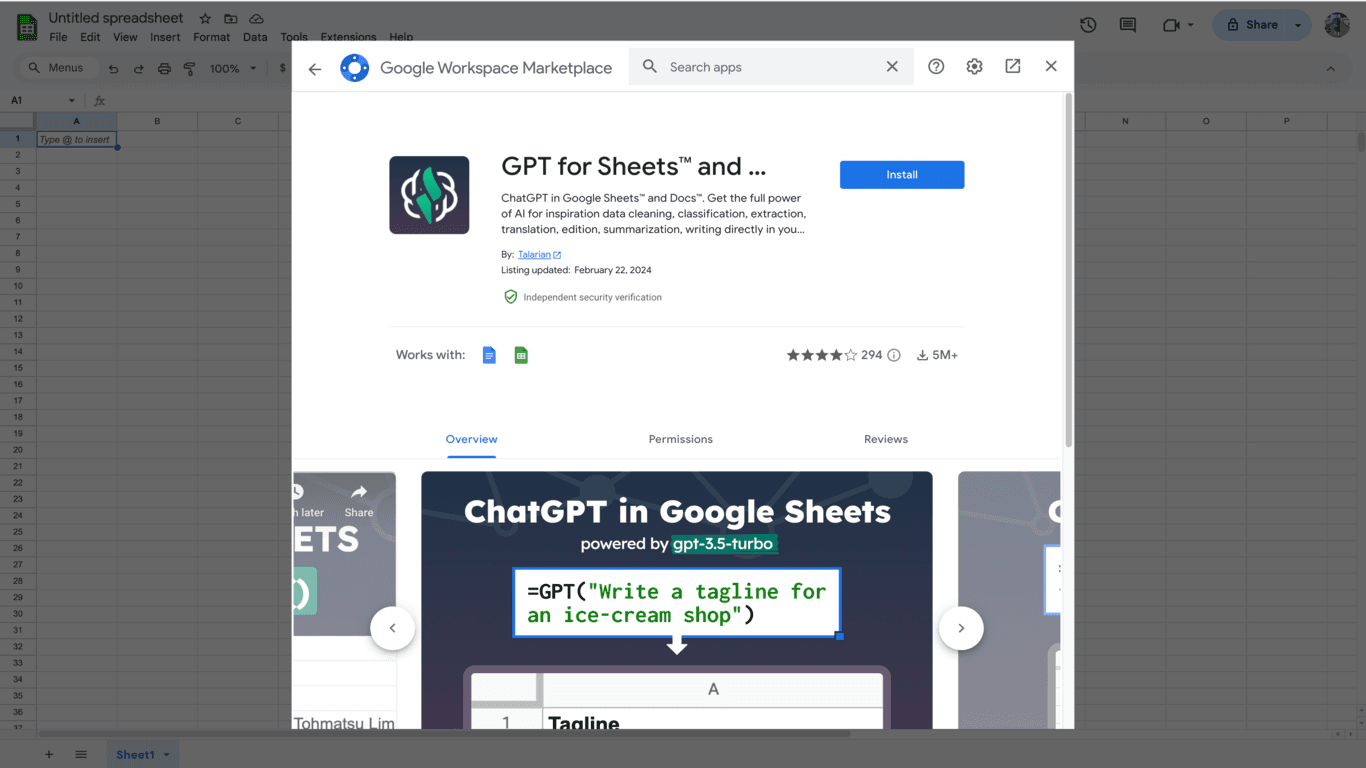
Task: Show next screenshot in carousel
Action: tap(961, 628)
